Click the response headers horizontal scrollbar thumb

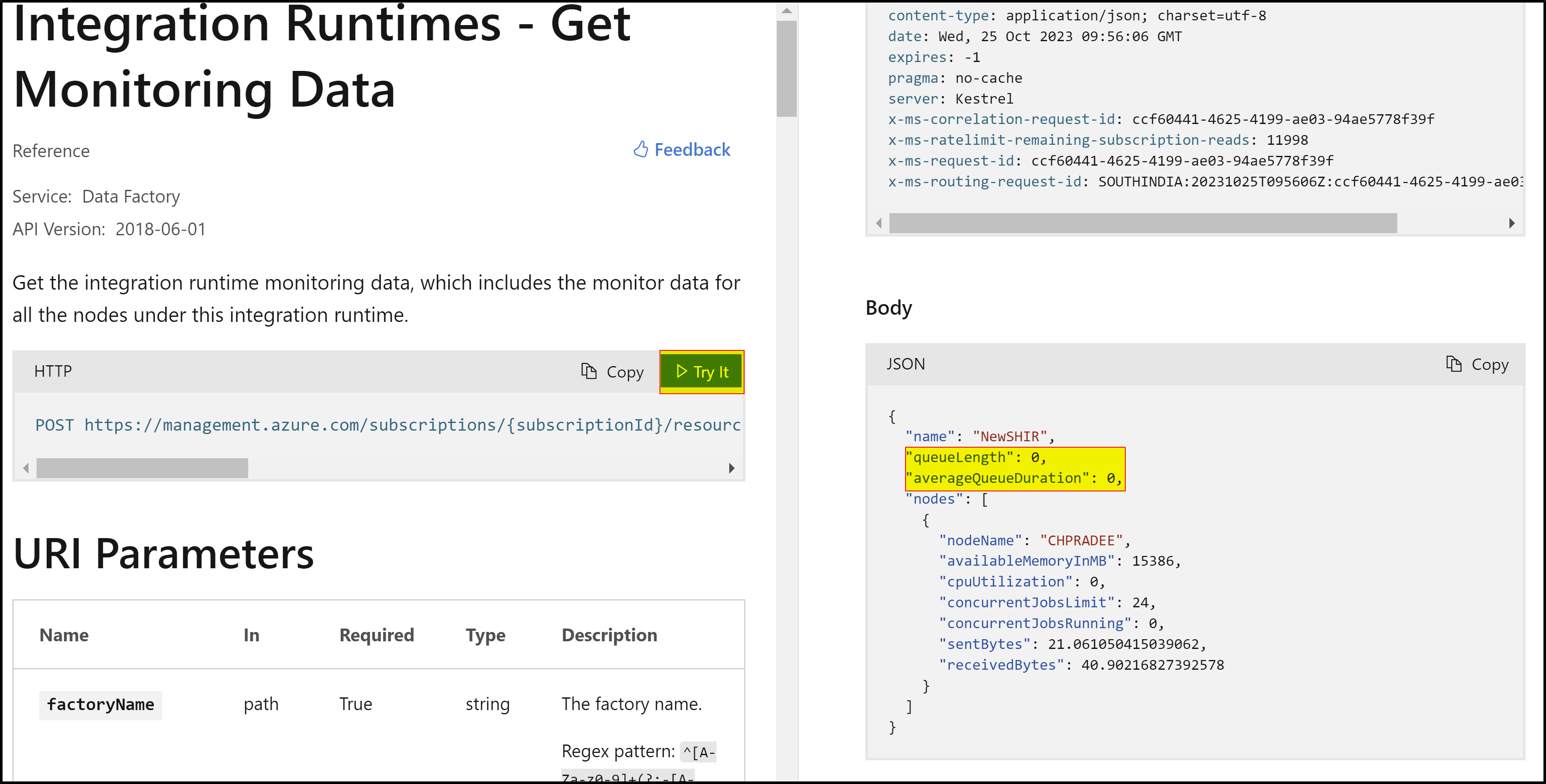pos(1143,223)
